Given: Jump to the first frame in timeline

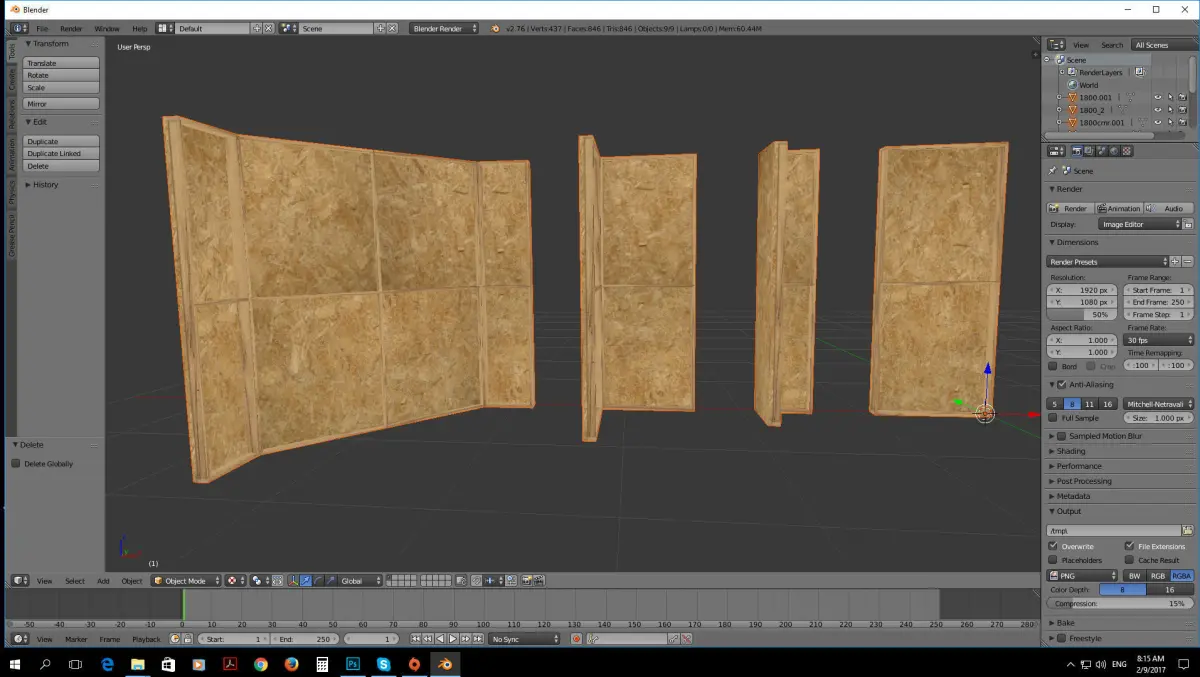Looking at the screenshot, I should coord(415,638).
